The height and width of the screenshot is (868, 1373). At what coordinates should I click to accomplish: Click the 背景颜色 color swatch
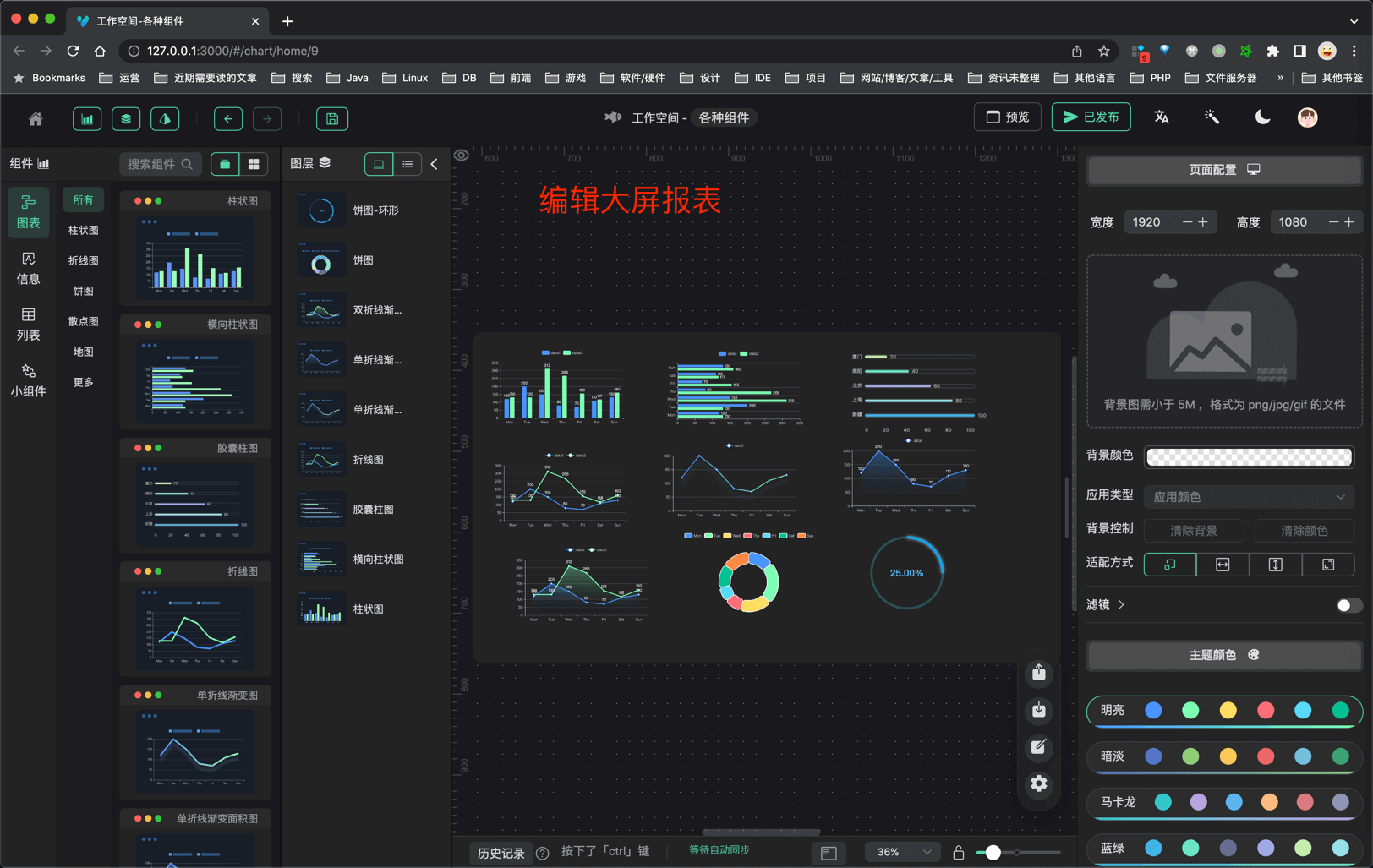(x=1248, y=456)
